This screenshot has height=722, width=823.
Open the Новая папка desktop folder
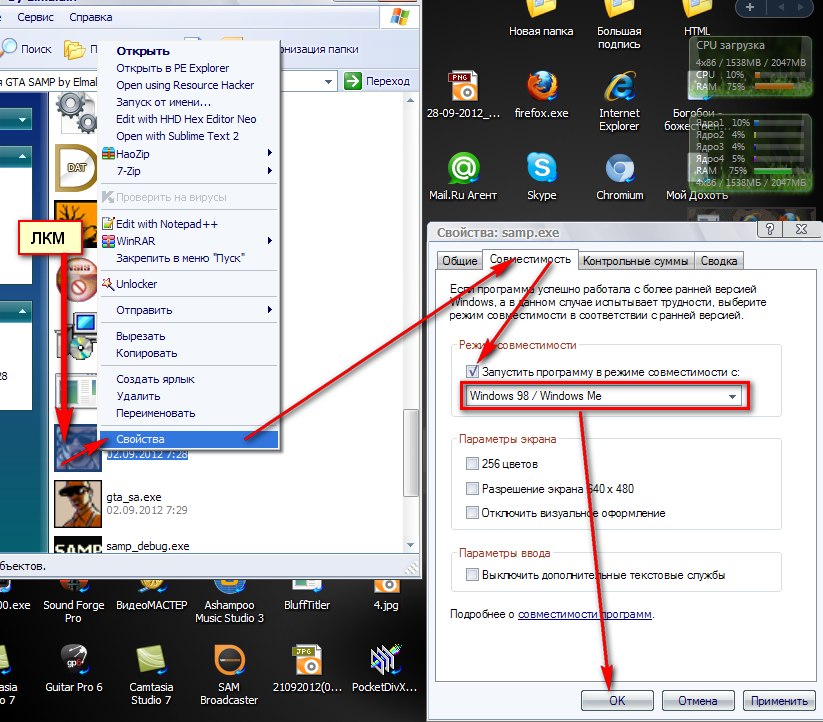(x=541, y=10)
